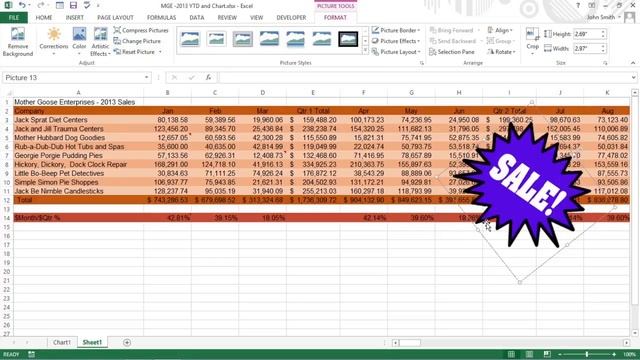
Task: Click column header E
Action: tap(313, 93)
